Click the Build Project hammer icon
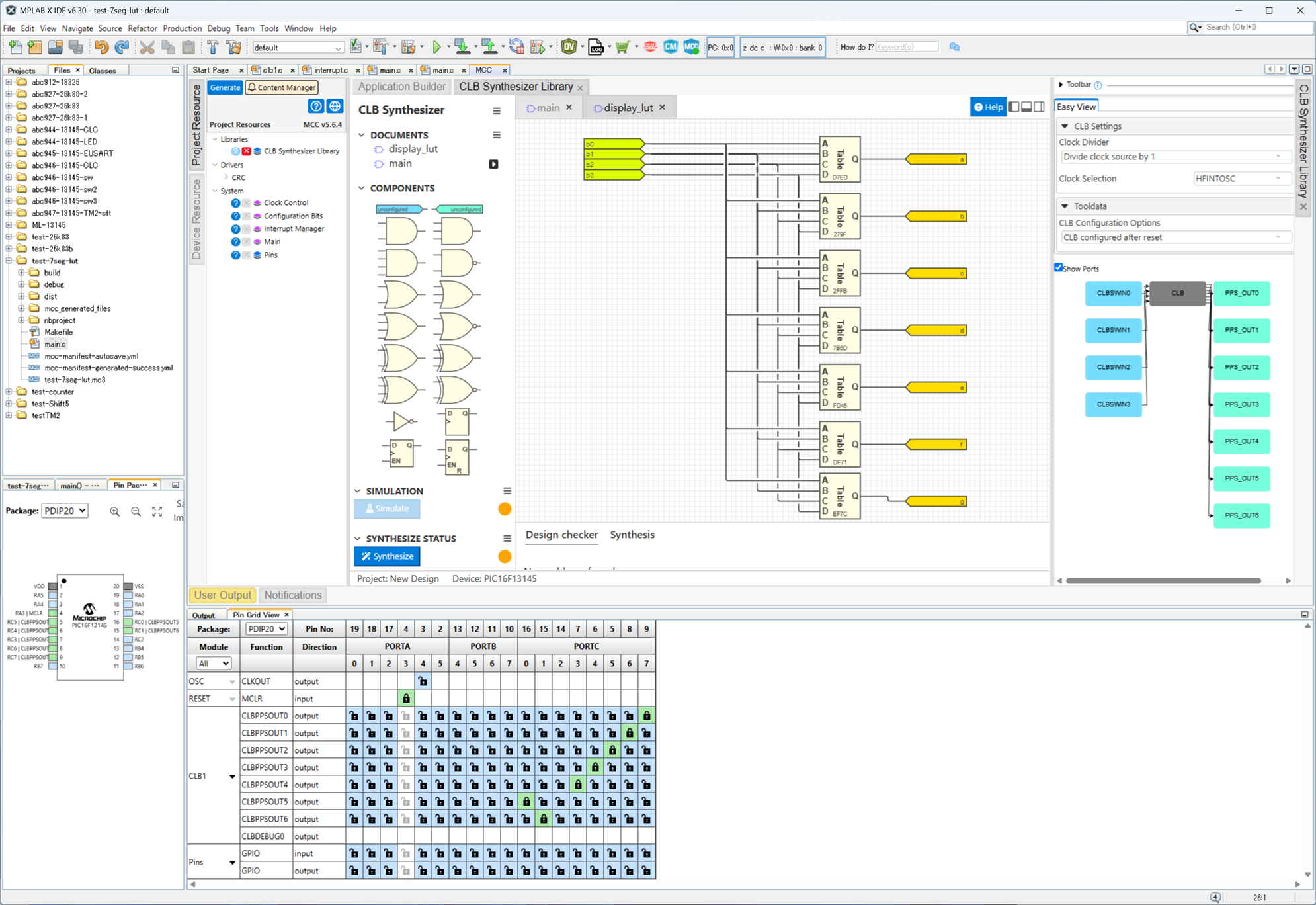This screenshot has height=905, width=1316. pyautogui.click(x=213, y=47)
